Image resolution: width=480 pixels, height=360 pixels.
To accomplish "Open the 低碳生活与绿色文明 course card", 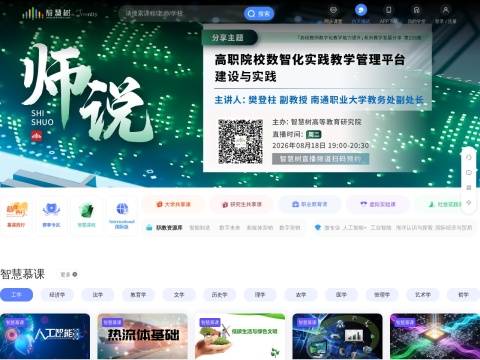I will coord(240,336).
